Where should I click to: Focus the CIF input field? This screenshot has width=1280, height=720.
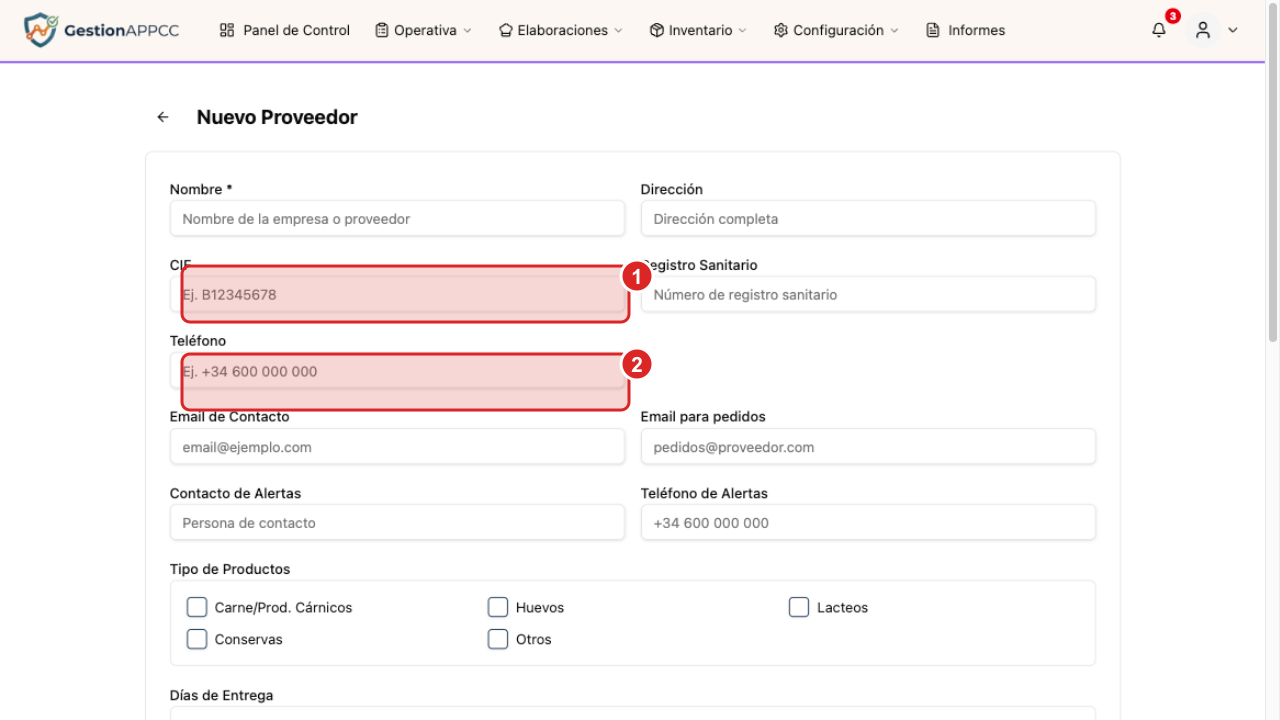[x=397, y=295]
